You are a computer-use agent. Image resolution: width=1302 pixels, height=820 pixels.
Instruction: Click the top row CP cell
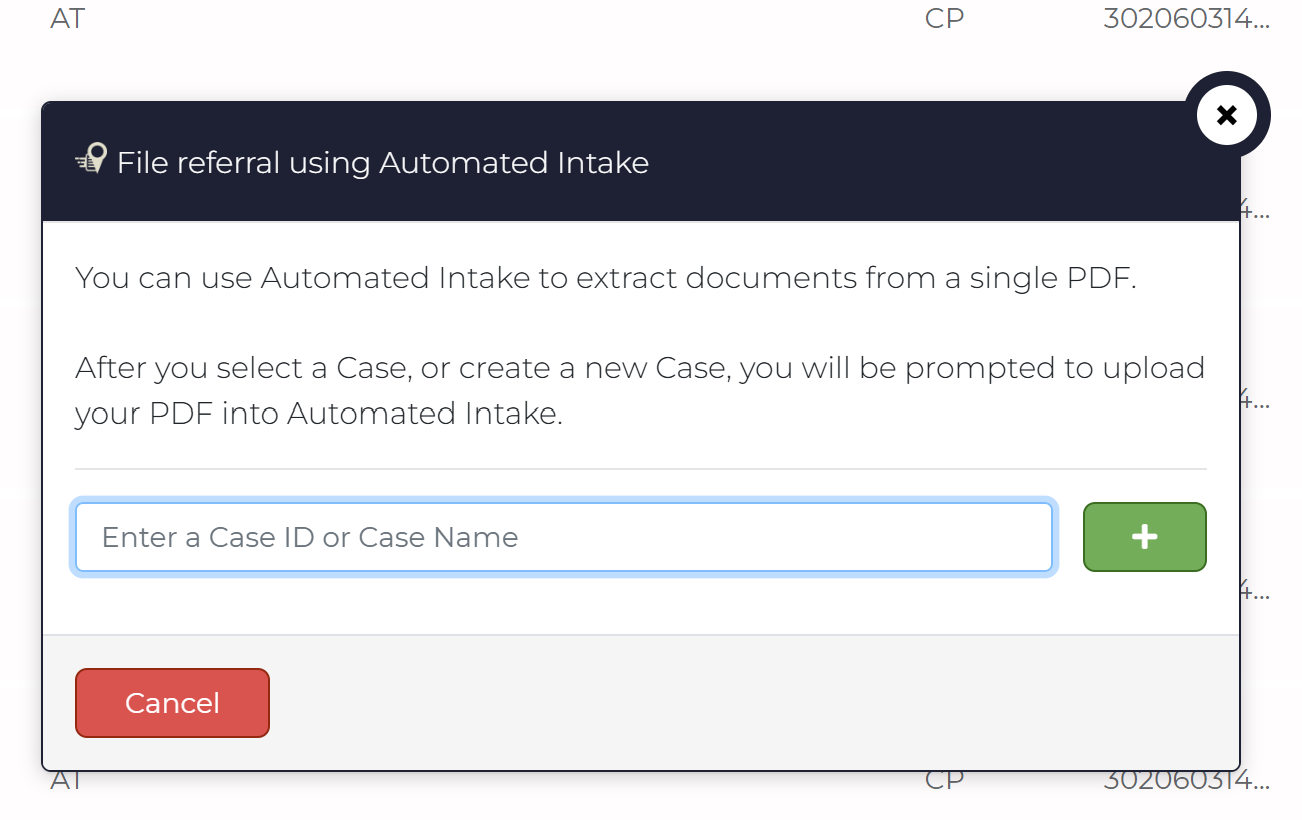tap(945, 18)
